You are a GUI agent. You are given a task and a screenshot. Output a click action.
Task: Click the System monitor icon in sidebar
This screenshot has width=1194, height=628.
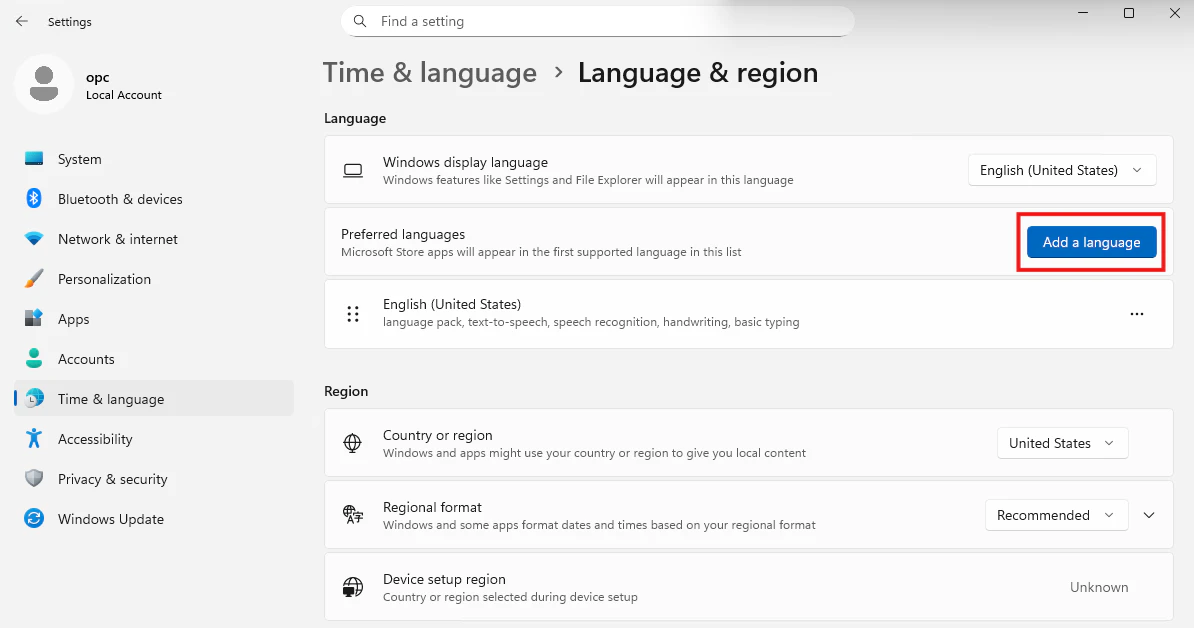(34, 158)
